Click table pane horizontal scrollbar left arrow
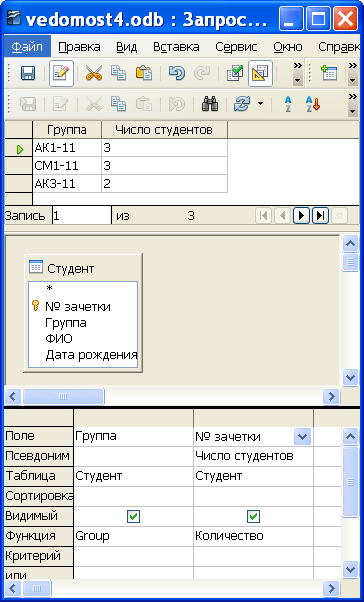The height and width of the screenshot is (602, 364). point(13,396)
